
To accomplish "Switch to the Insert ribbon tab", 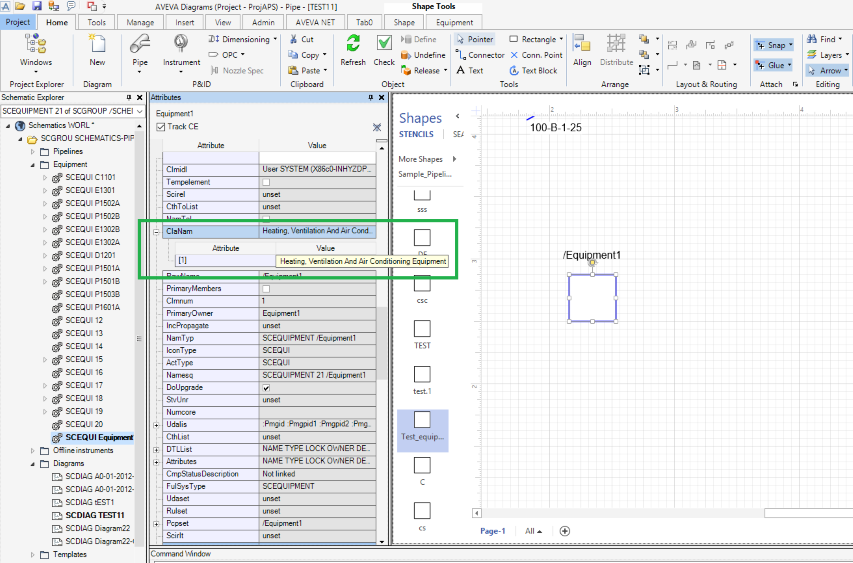I will point(184,22).
